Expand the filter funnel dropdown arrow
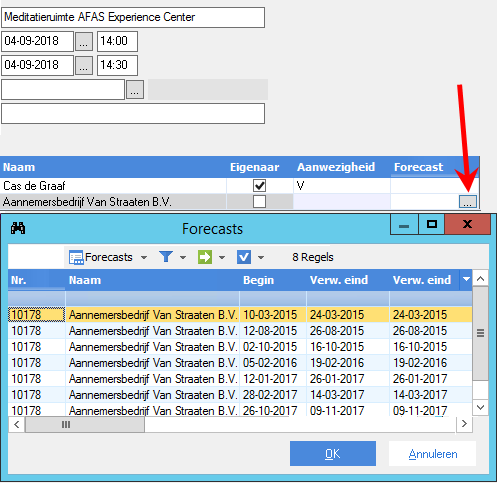 tap(183, 257)
